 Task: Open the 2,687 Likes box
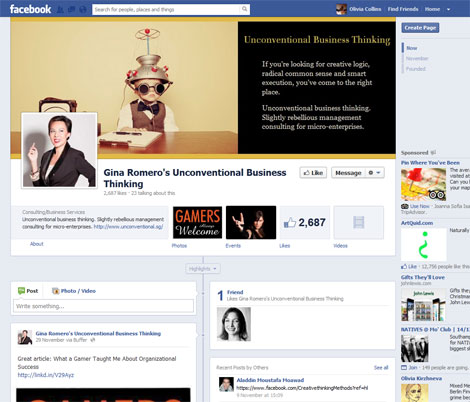(305, 222)
